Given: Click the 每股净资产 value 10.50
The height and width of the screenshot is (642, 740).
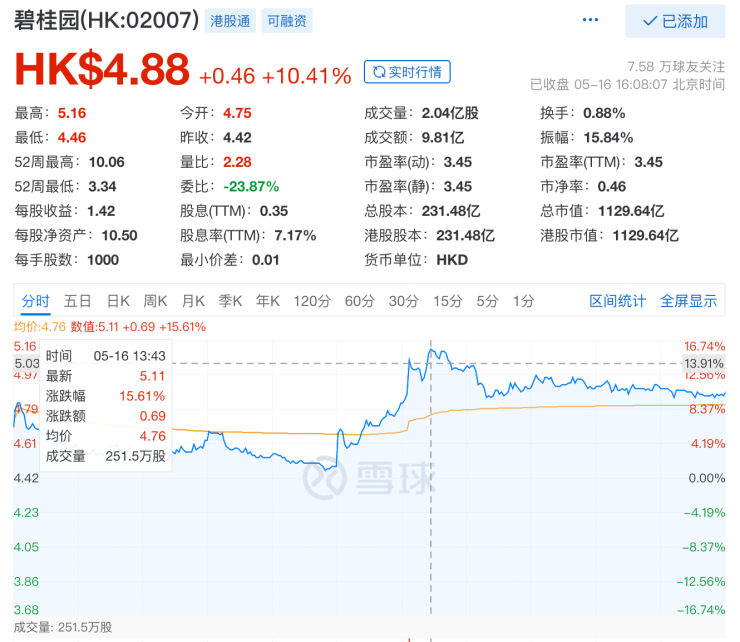Looking at the screenshot, I should tap(119, 236).
